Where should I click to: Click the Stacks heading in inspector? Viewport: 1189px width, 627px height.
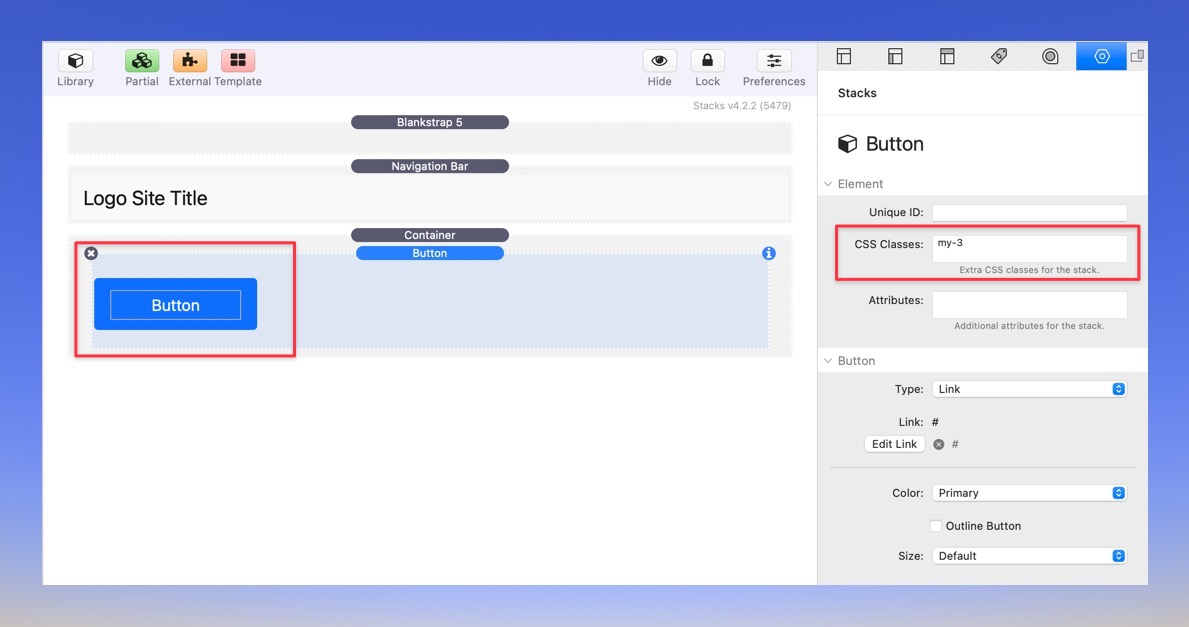point(857,93)
